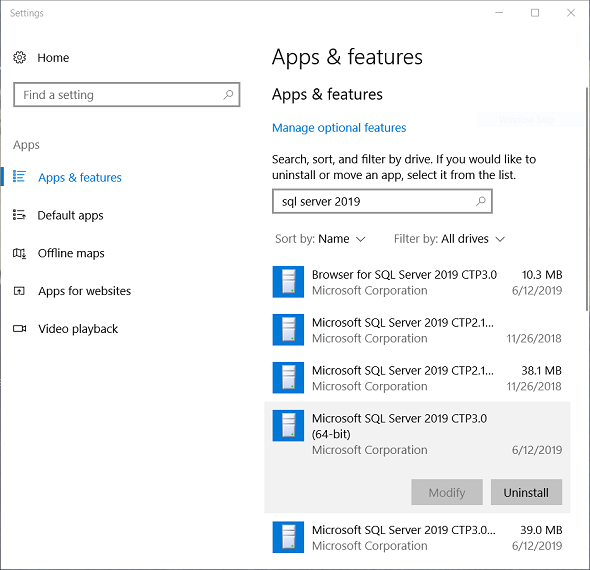Screen dimensions: 590x570
Task: Select Apps & features in sidebar
Action: click(80, 177)
